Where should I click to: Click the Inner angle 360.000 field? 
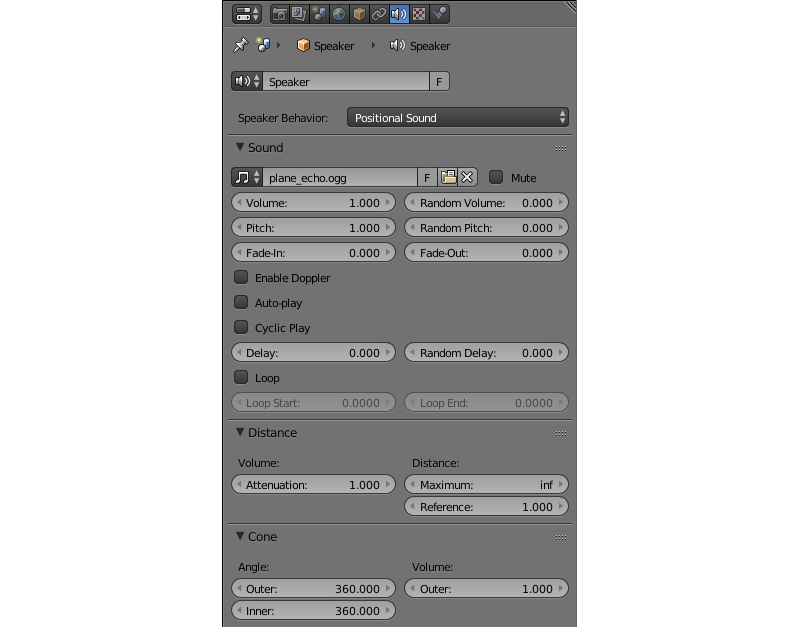(313, 611)
